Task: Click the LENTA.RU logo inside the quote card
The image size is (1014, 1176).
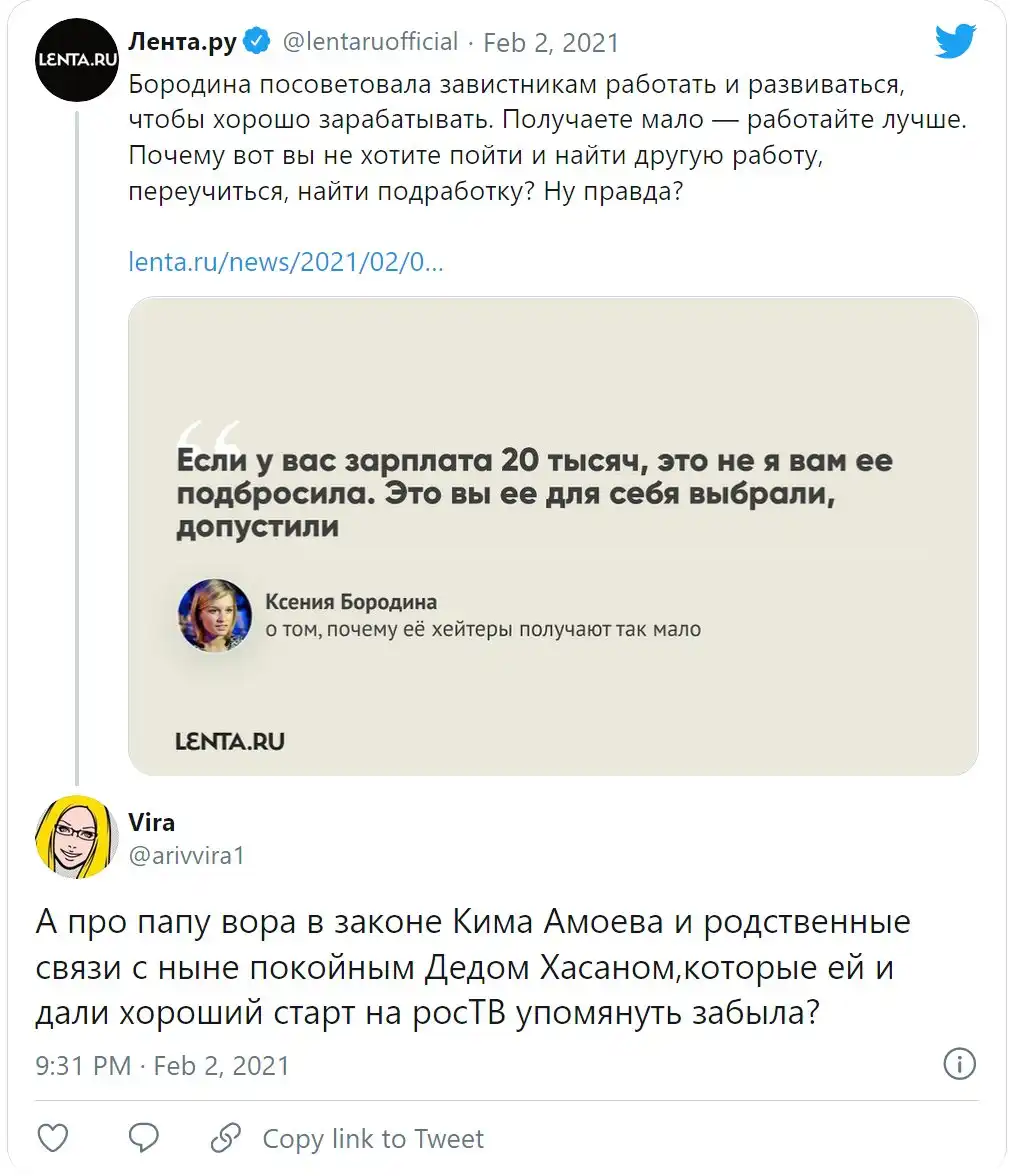Action: pos(230,741)
